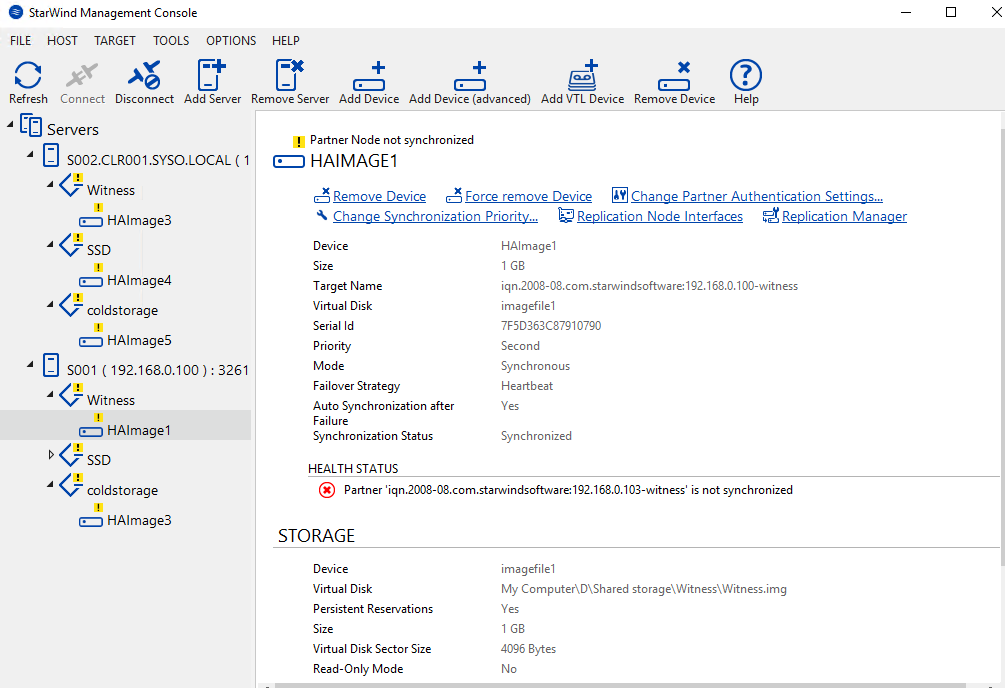
Task: Click the STORAGE section heading
Action: pos(317,535)
